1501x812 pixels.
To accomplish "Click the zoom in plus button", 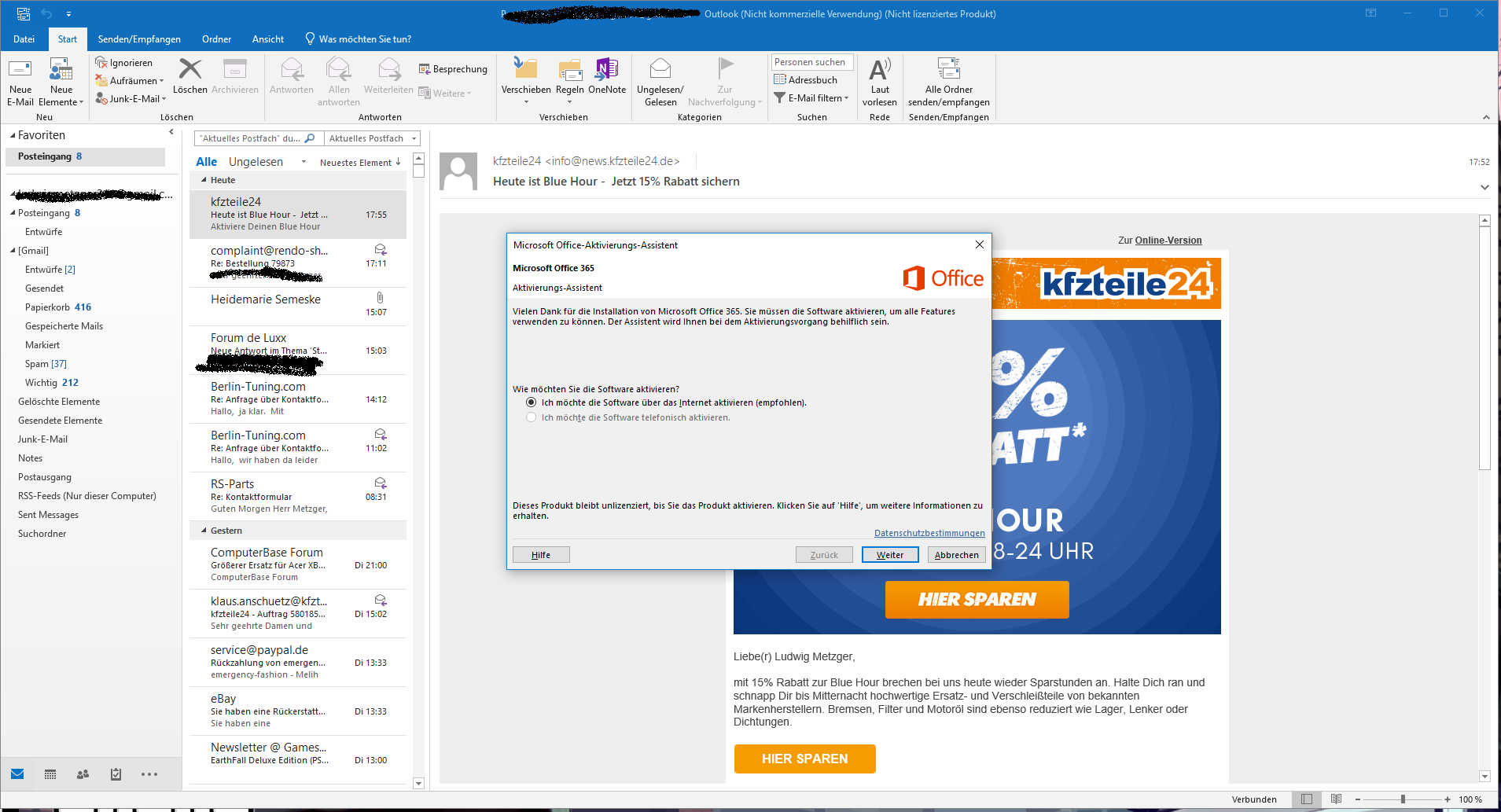I will click(x=1448, y=799).
